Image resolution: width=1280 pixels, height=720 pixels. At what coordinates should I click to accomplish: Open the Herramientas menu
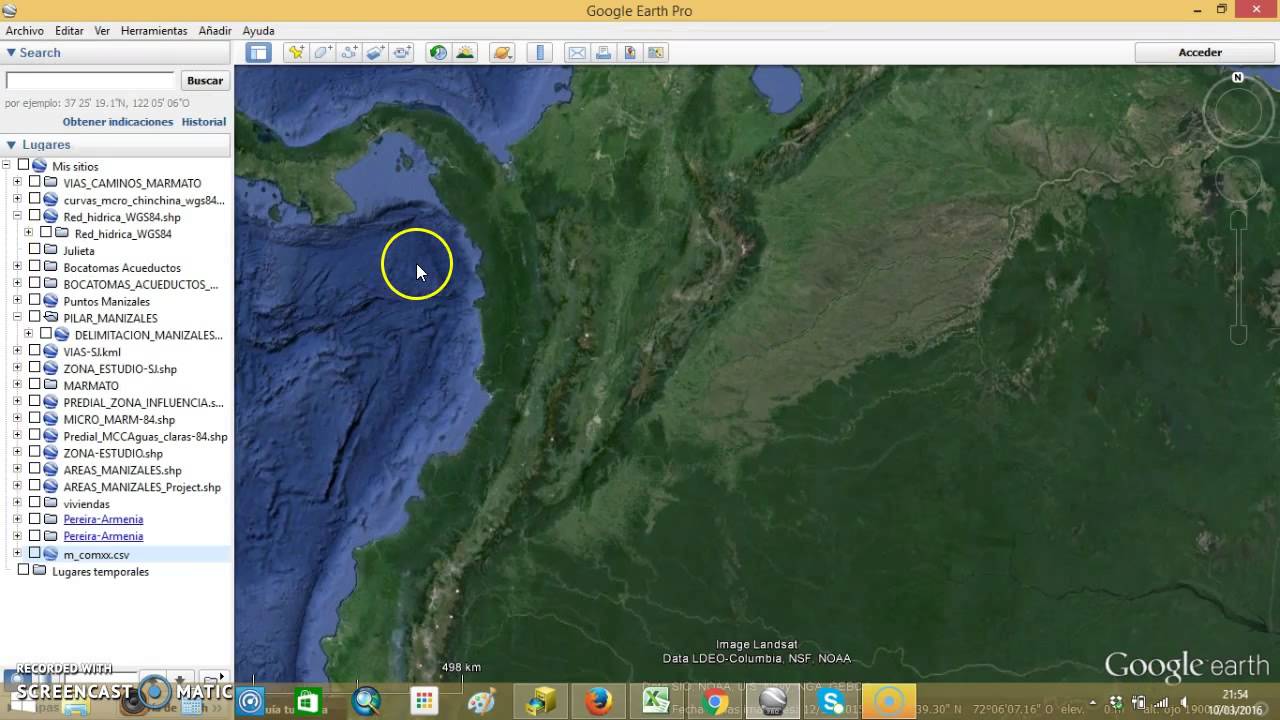pos(154,31)
